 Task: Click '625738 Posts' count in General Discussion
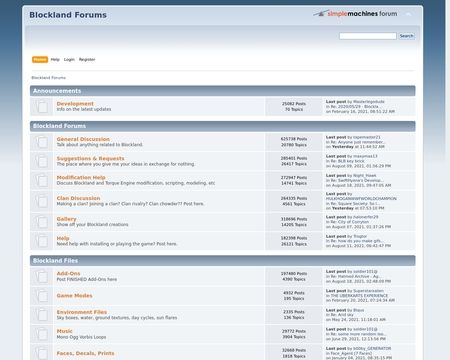(x=294, y=139)
